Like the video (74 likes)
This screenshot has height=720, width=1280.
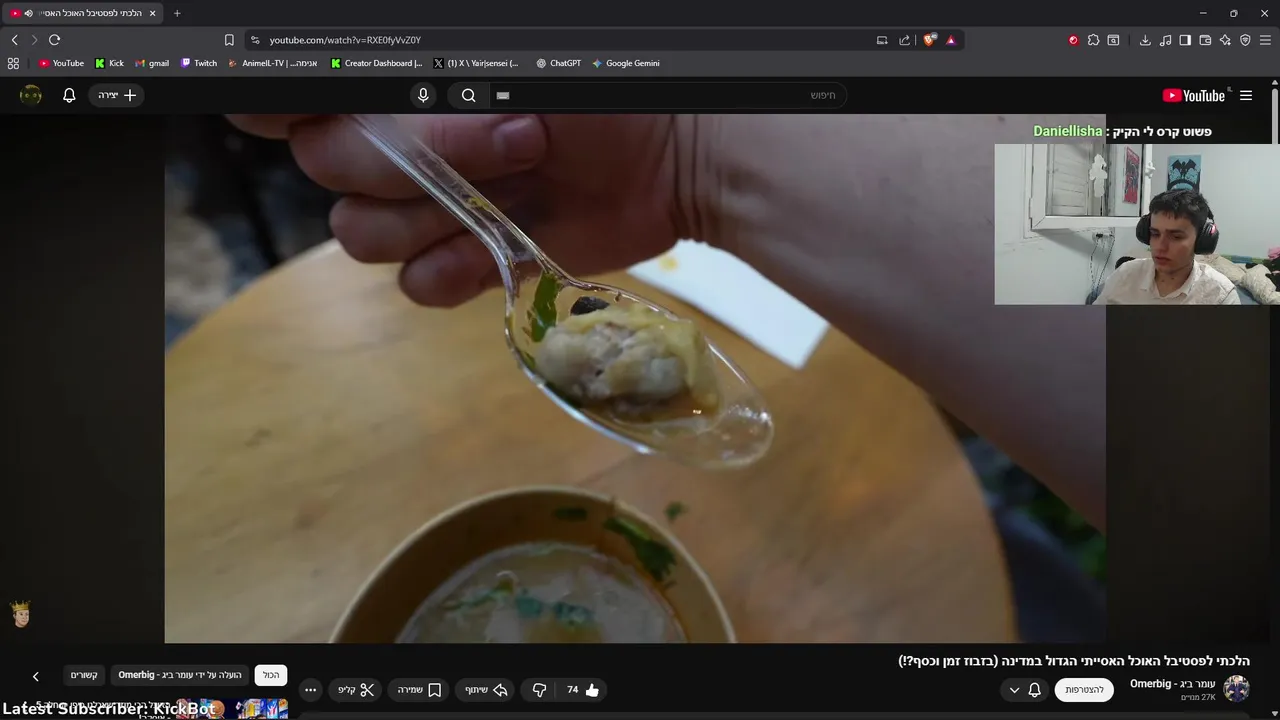pyautogui.click(x=583, y=690)
